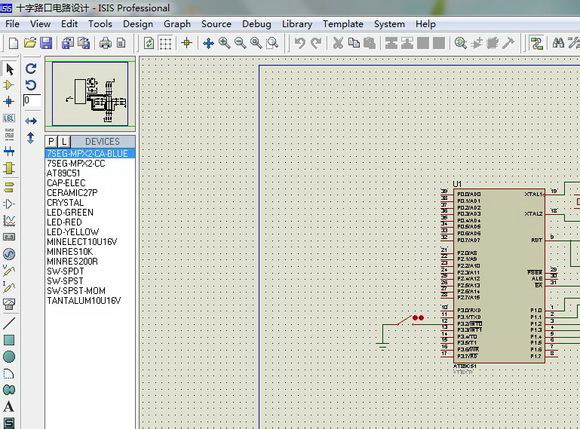Select the 2D Graphics Text tool
This screenshot has width=580, height=429.
point(9,407)
